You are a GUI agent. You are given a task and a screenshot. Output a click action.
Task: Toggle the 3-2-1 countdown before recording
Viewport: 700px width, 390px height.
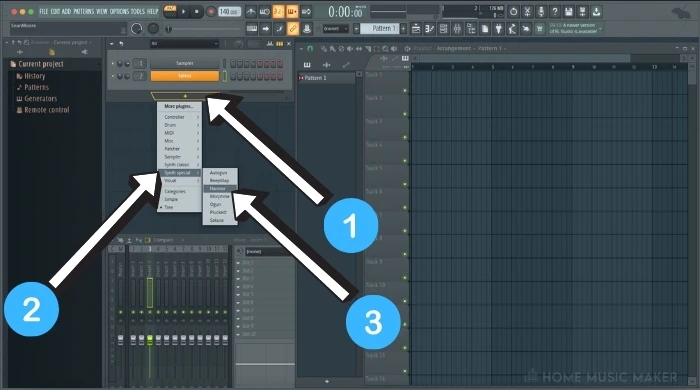(x=278, y=12)
